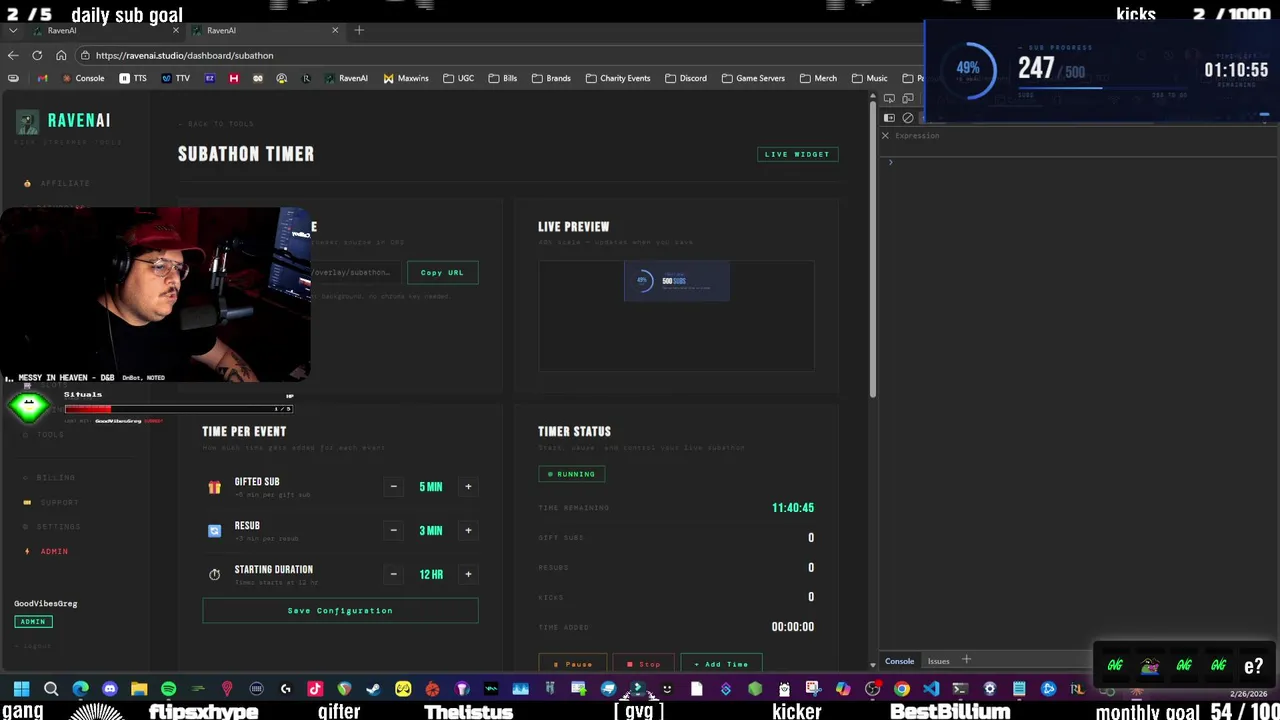
Task: Open the RavenAI bookmark
Action: click(x=346, y=78)
